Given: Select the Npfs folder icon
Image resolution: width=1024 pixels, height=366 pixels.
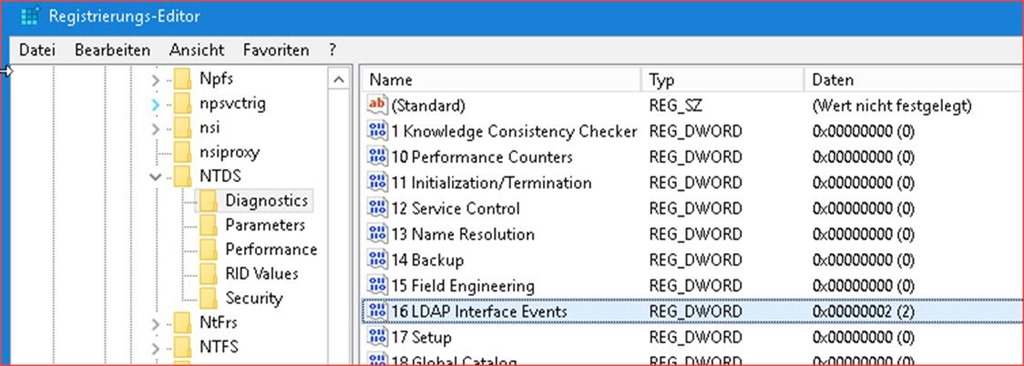Looking at the screenshot, I should click(x=183, y=79).
